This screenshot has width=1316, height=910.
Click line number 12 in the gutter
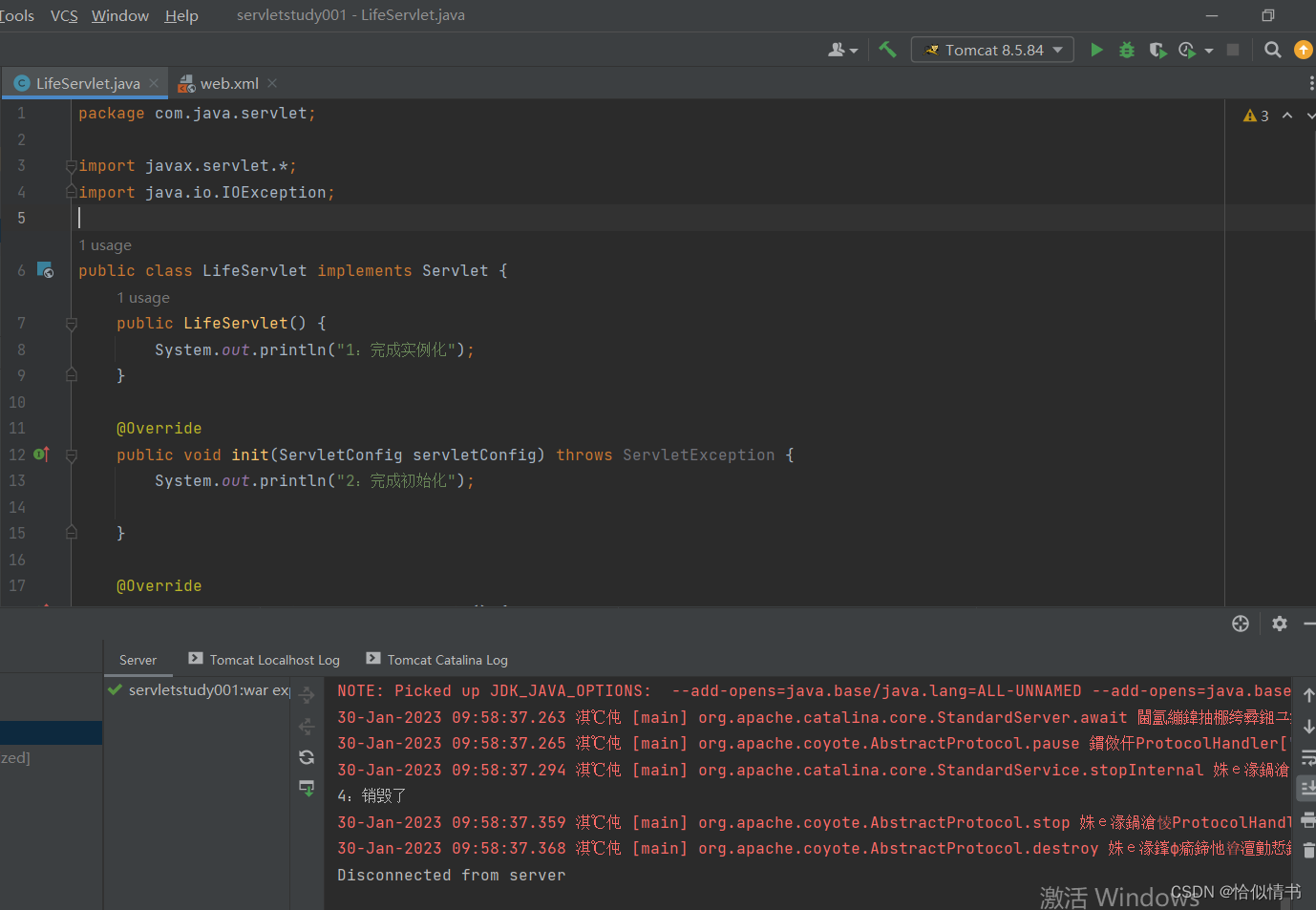point(17,455)
